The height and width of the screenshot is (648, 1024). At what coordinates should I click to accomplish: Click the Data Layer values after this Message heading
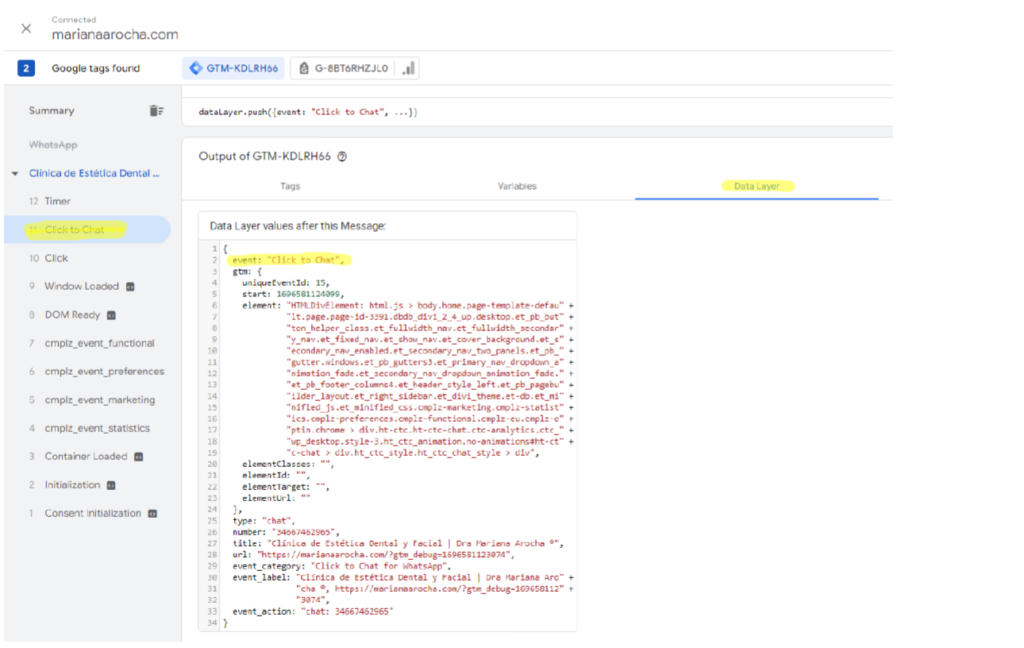298,226
